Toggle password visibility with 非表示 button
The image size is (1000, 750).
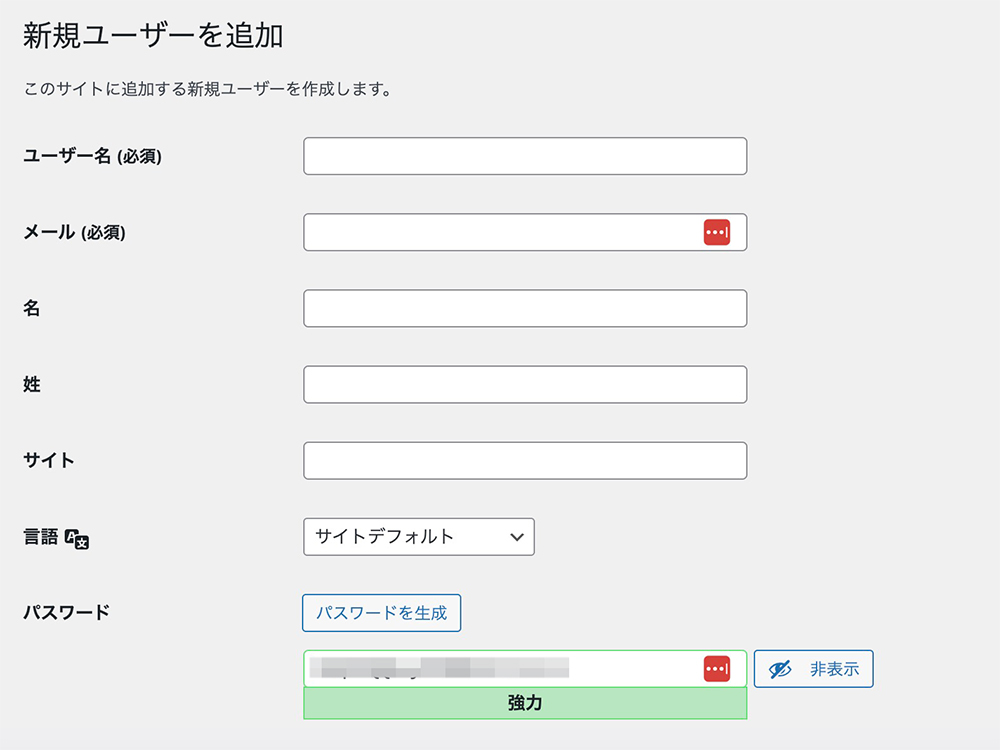(x=813, y=669)
